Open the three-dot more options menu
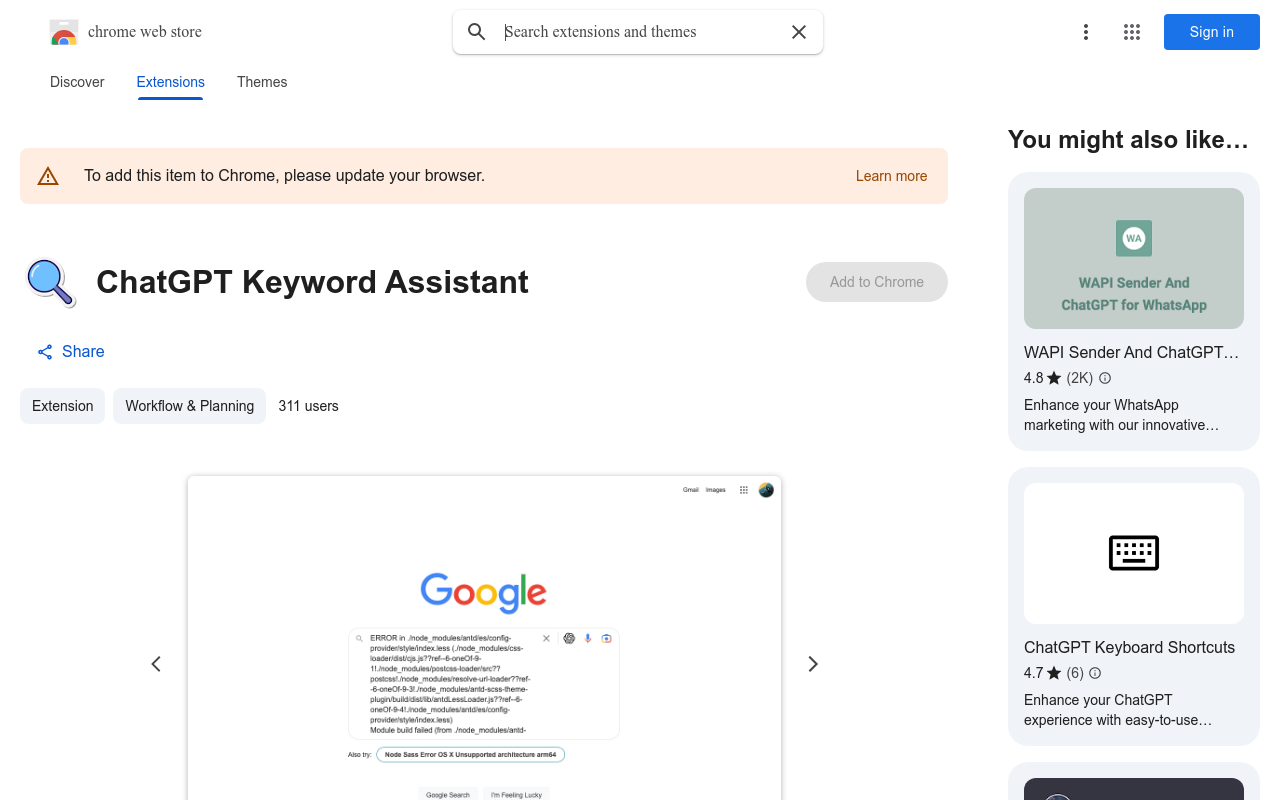The height and width of the screenshot is (800, 1280). (x=1086, y=32)
